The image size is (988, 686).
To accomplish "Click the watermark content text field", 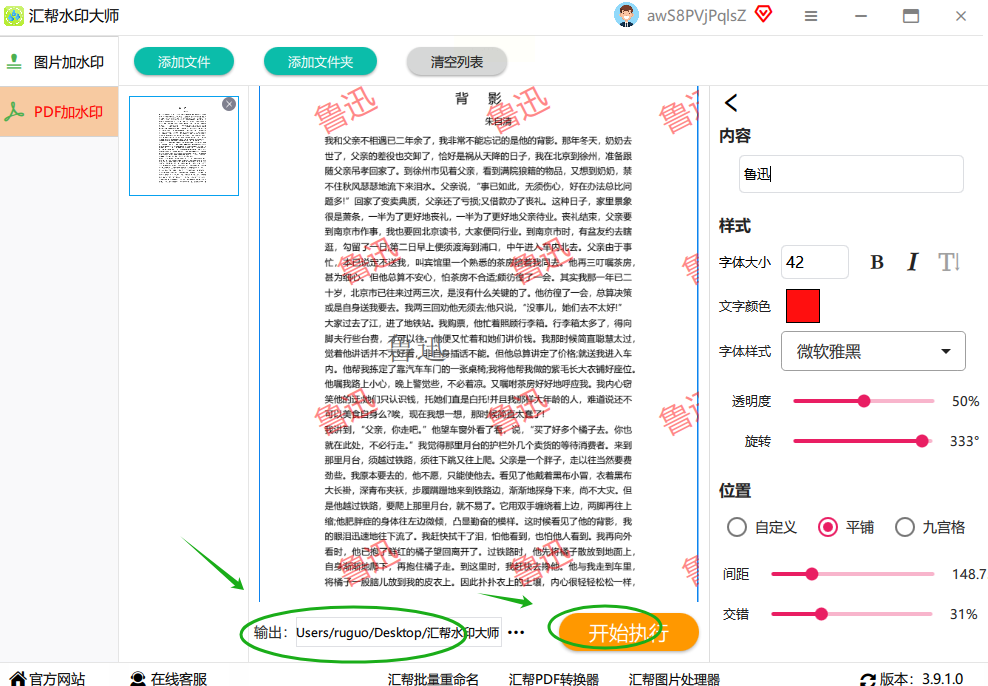I will [851, 174].
